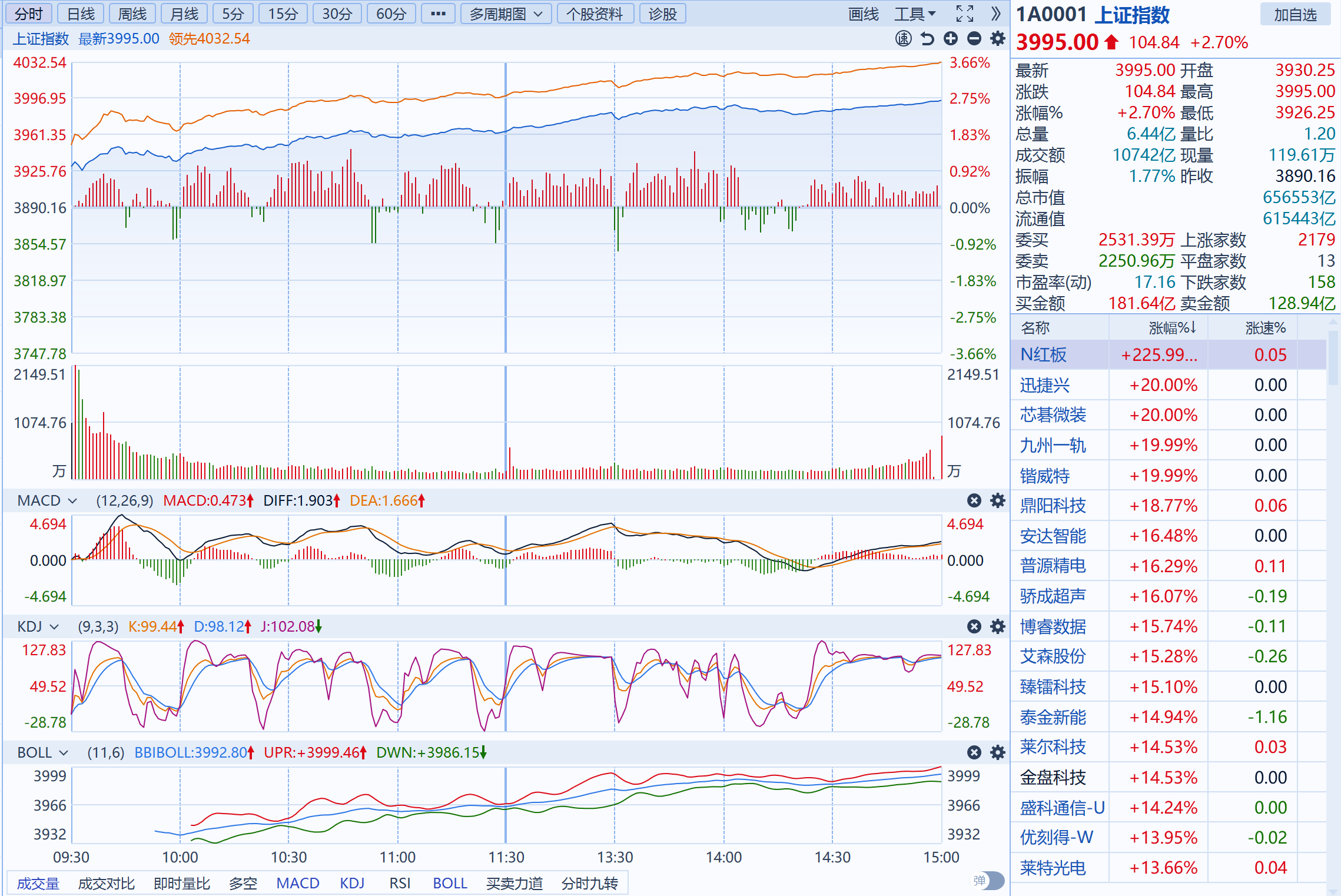Click the 加自选 add-to-watchlist button
This screenshot has height=896, width=1341.
pos(1295,15)
